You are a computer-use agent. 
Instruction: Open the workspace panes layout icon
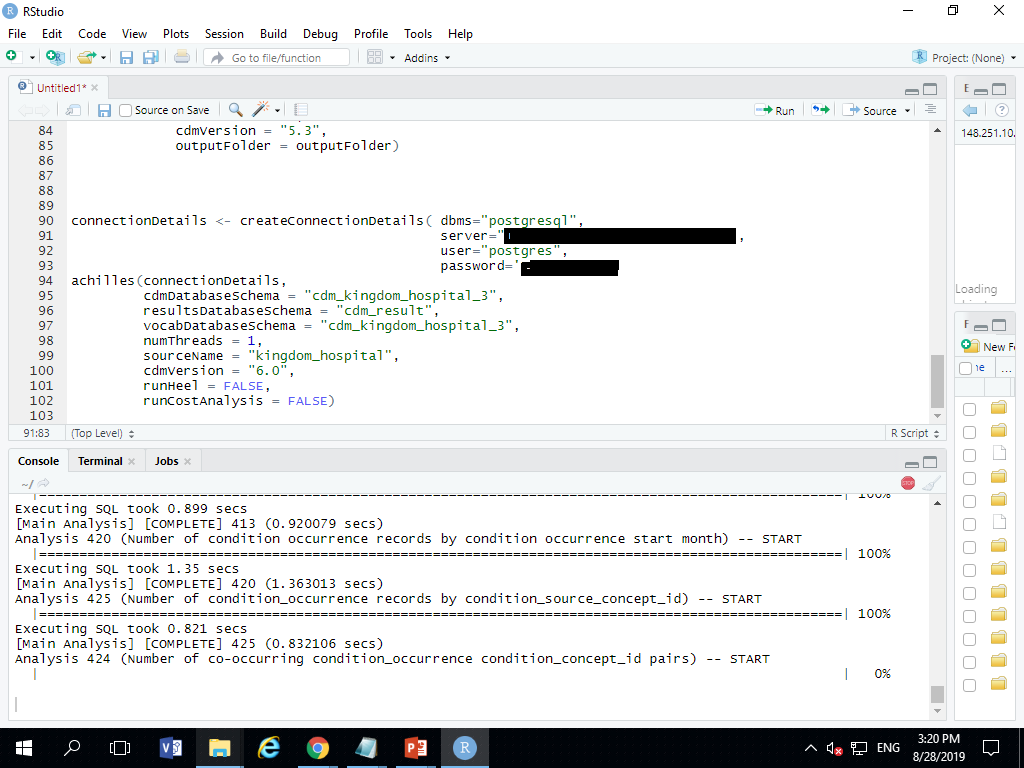pyautogui.click(x=374, y=57)
